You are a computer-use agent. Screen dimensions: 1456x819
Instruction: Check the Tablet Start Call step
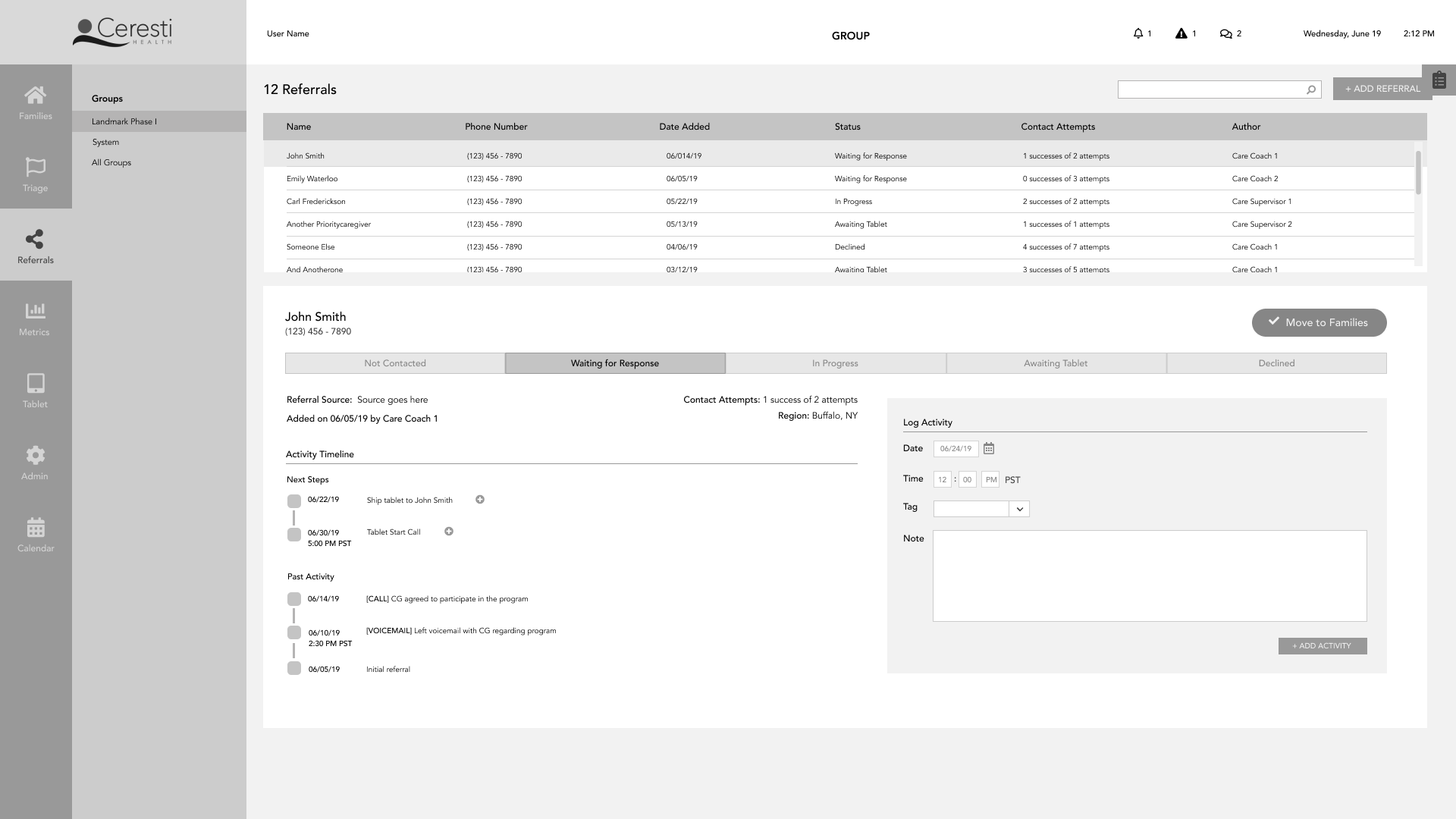pyautogui.click(x=294, y=535)
